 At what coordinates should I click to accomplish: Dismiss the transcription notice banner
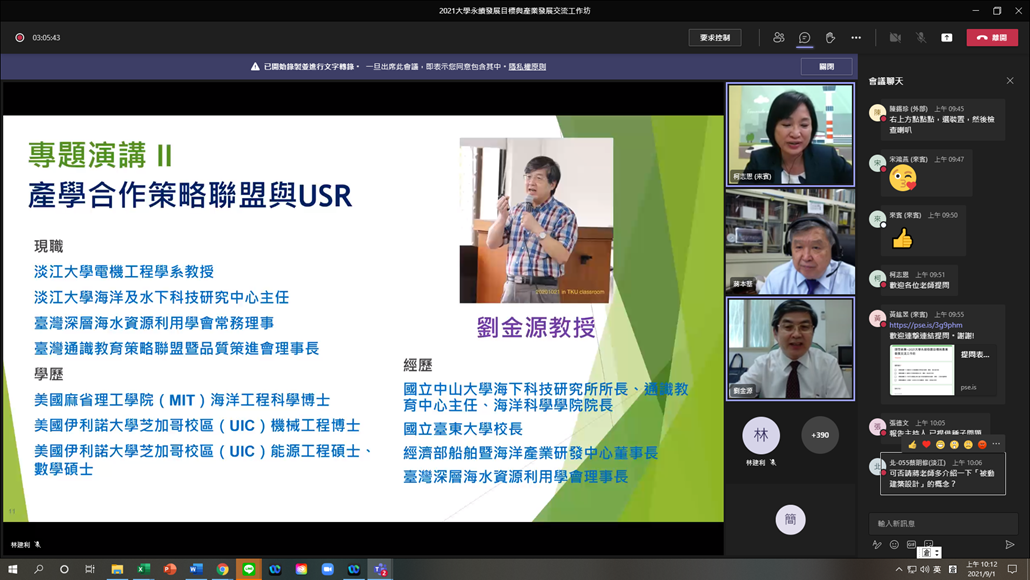826,67
